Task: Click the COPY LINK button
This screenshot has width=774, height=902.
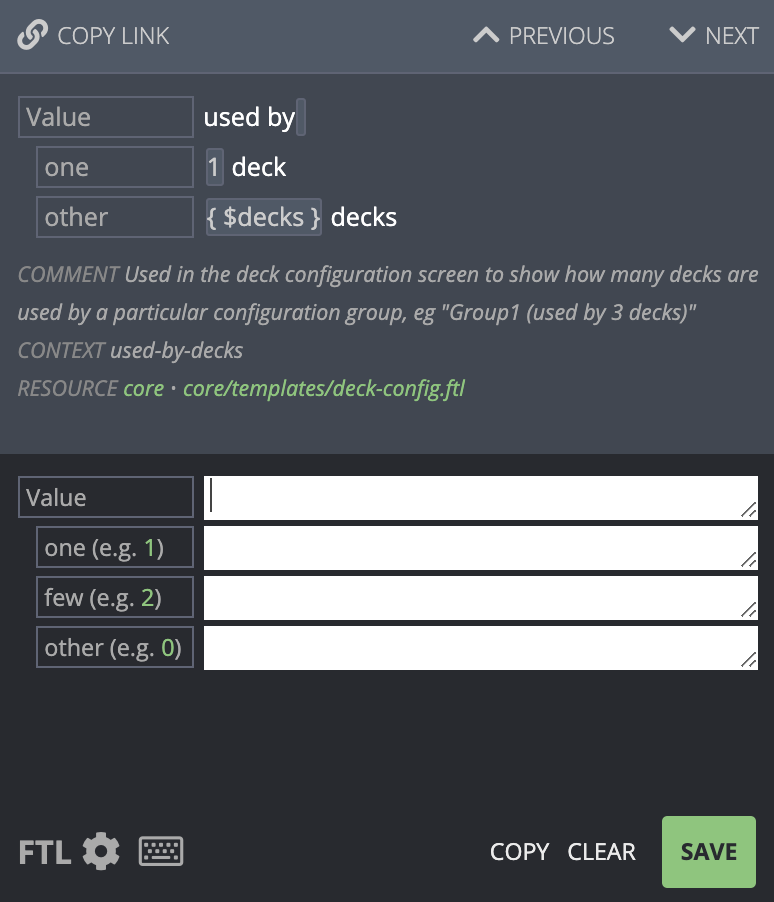Action: pos(93,36)
